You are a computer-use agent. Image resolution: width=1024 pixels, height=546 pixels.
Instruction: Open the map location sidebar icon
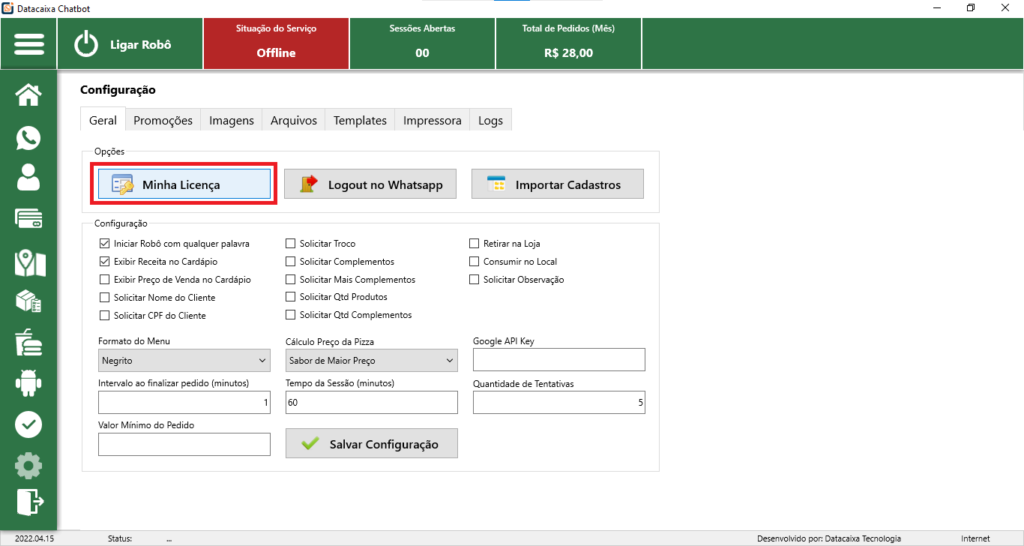coord(29,262)
